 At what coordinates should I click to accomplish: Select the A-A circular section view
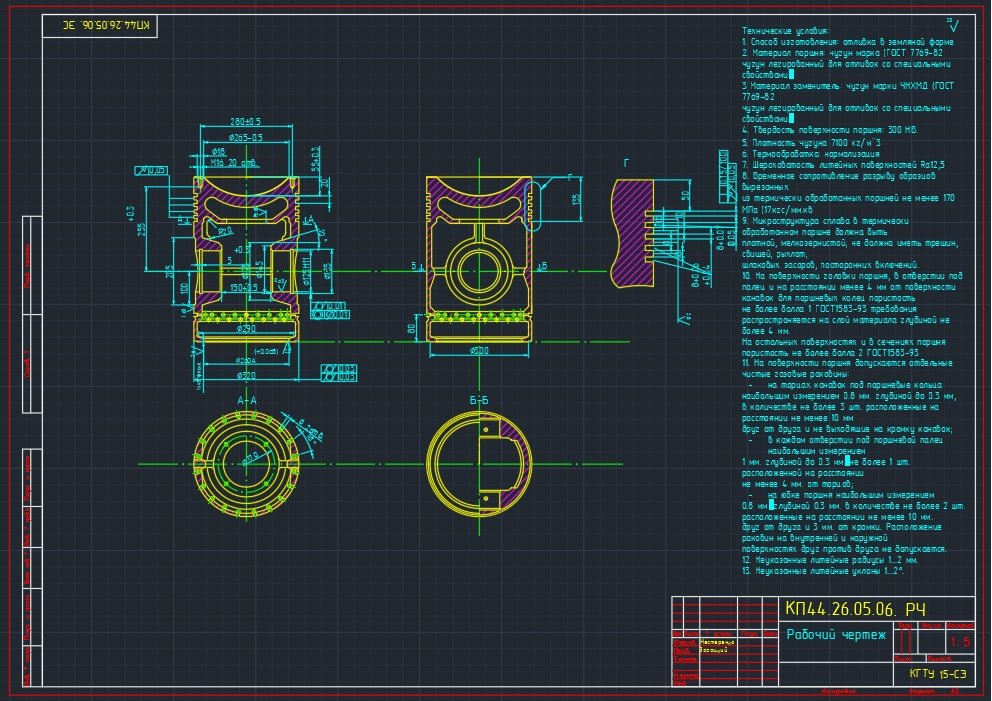click(x=245, y=463)
